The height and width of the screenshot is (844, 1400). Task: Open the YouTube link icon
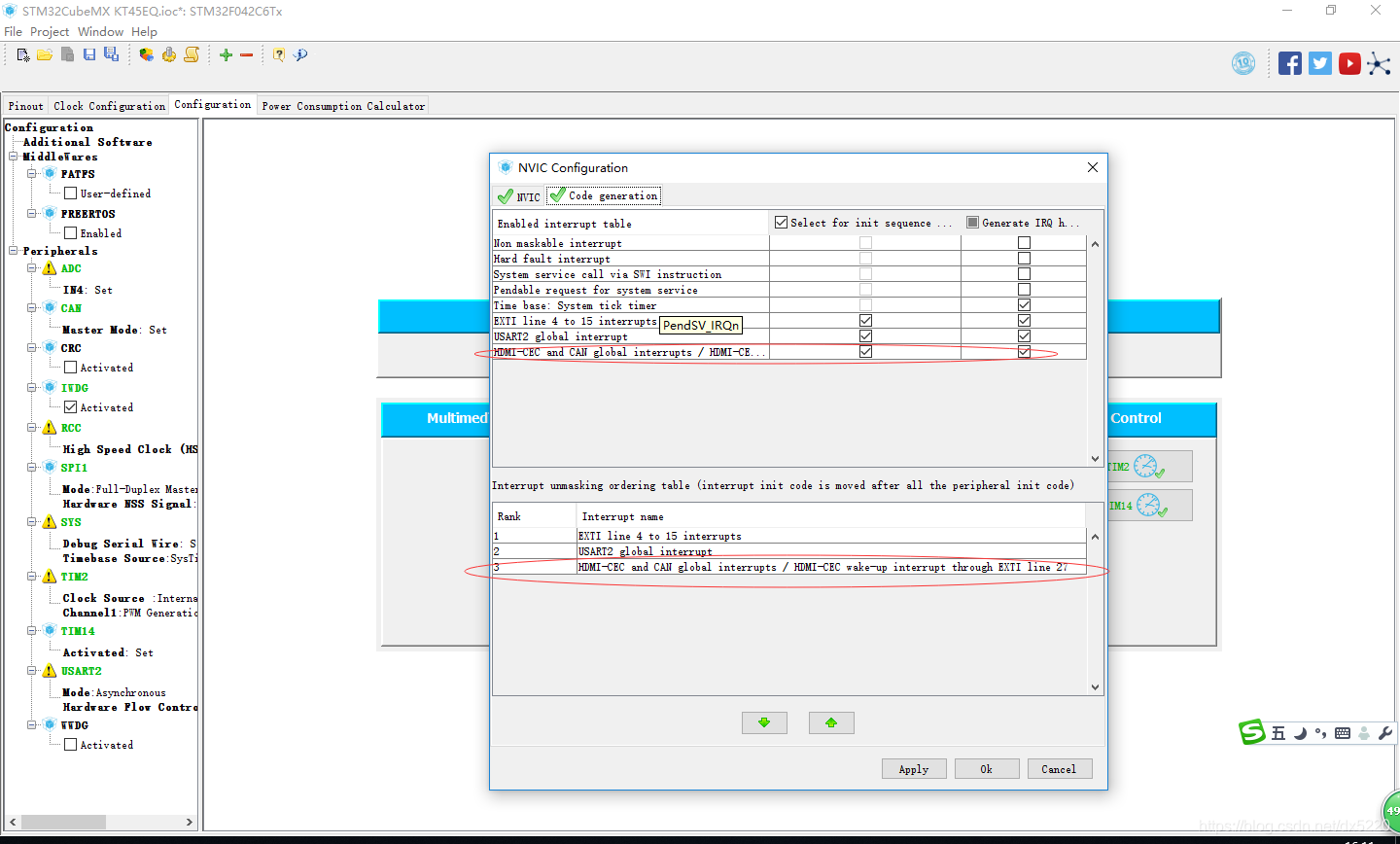1349,63
